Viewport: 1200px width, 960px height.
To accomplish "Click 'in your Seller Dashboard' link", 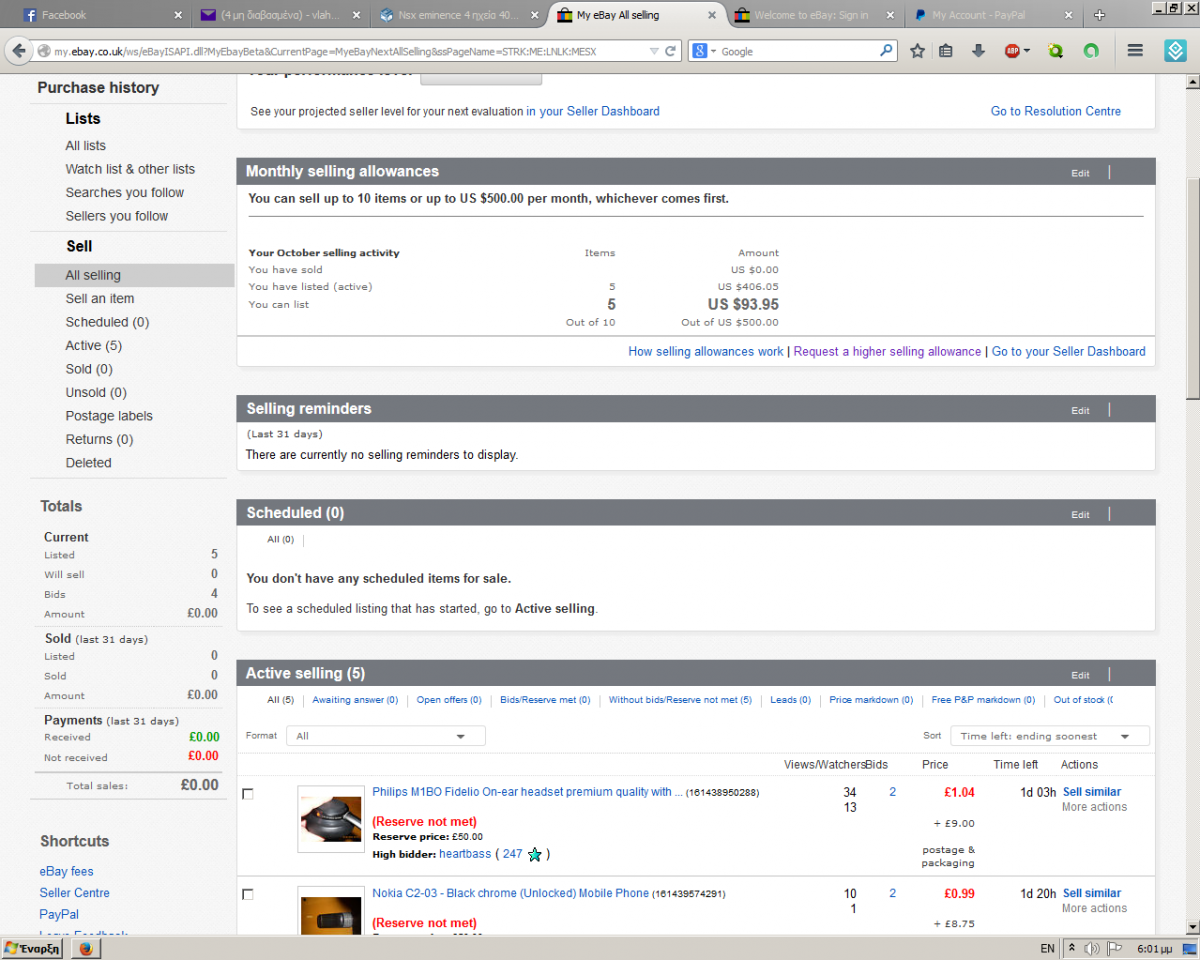I will pos(593,111).
